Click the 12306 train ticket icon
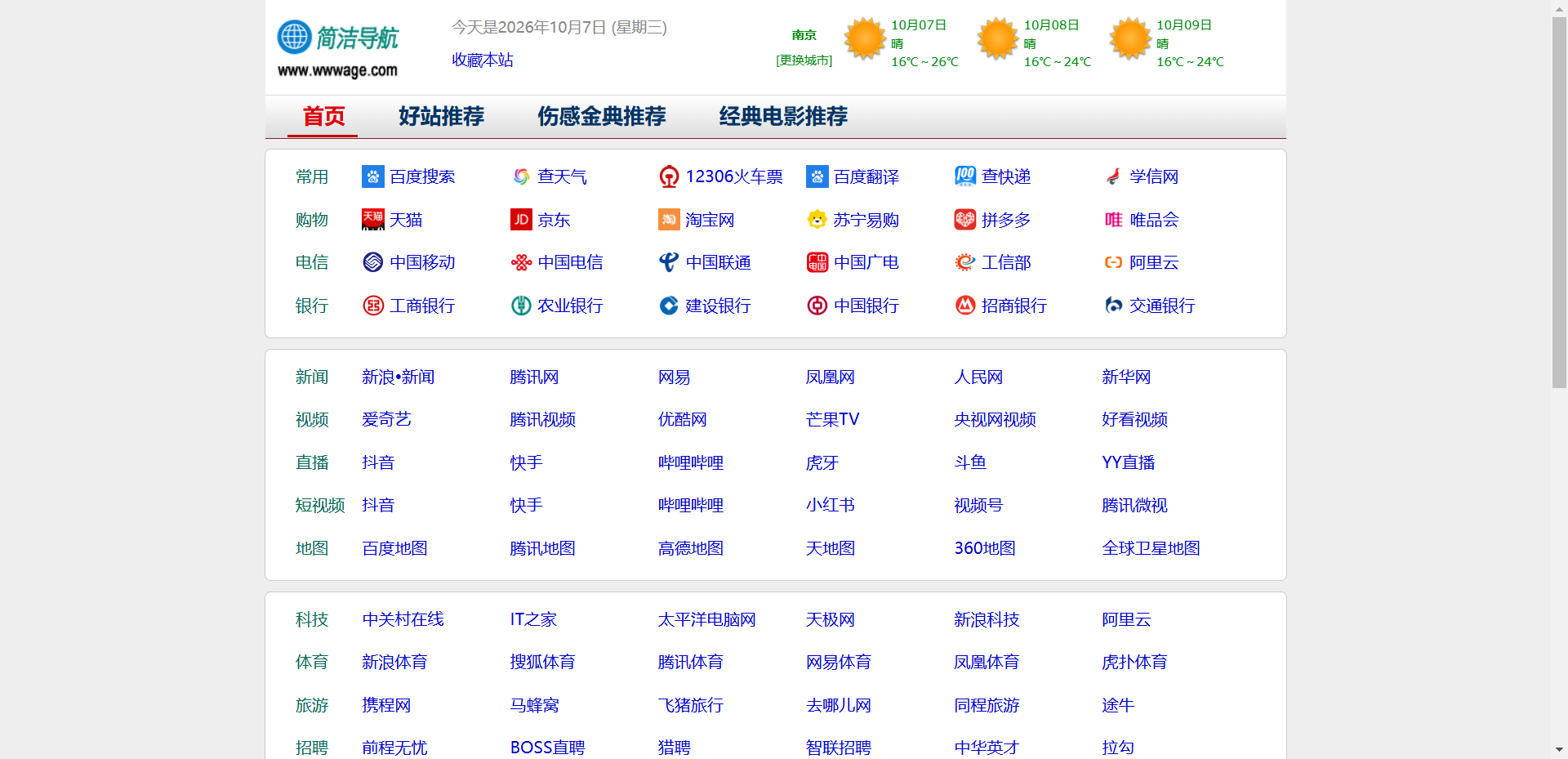Image resolution: width=1568 pixels, height=759 pixels. (669, 176)
